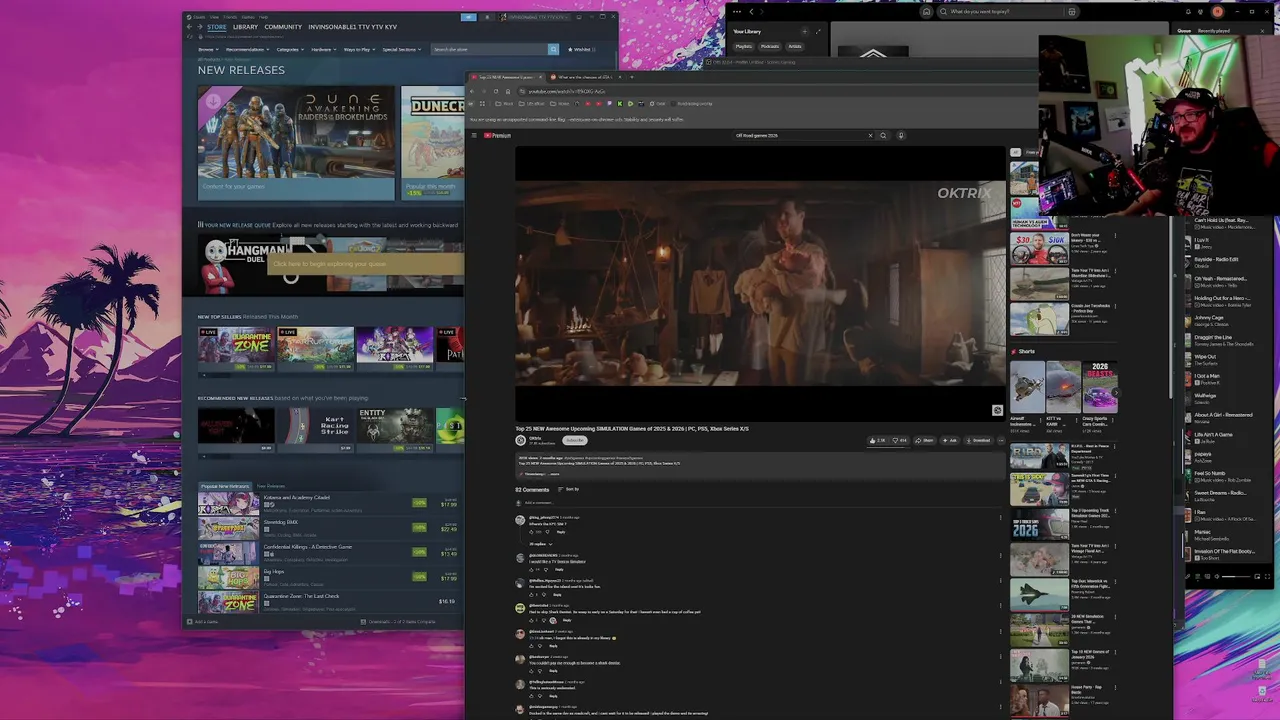Open the LIBRARY tab in Steam

click(245, 27)
